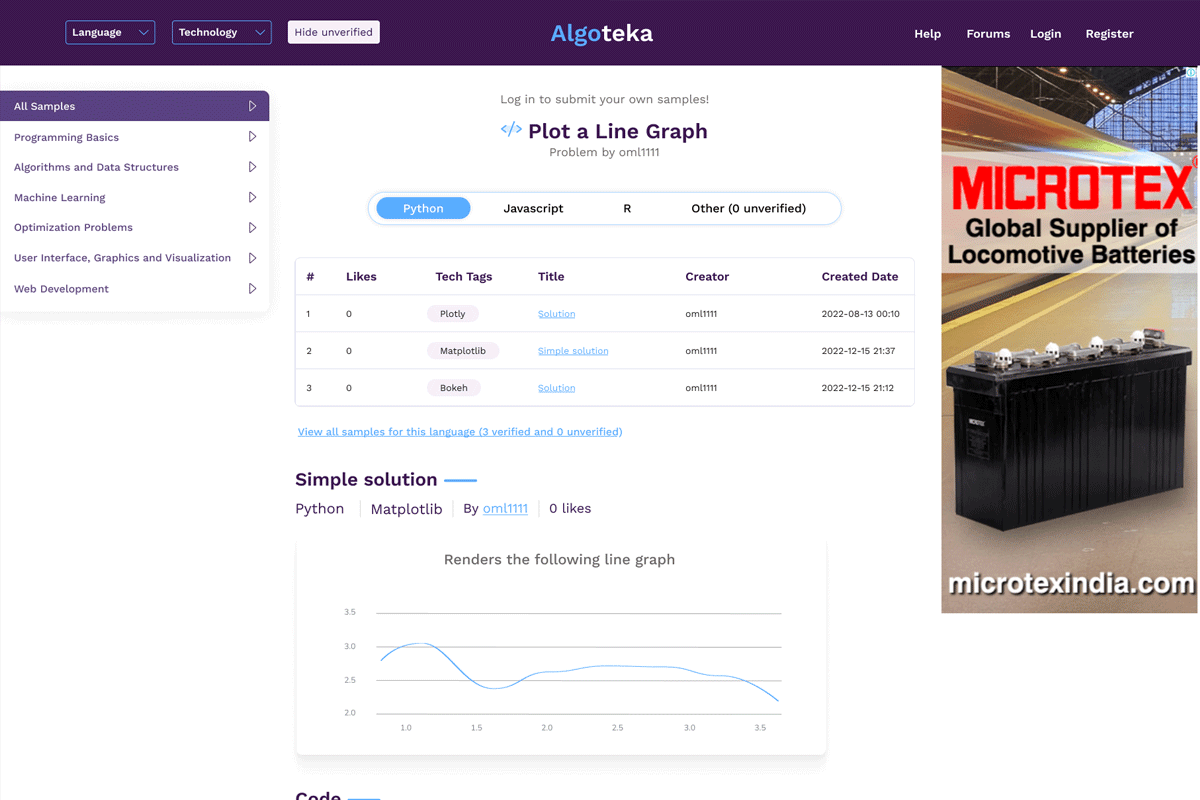Open the Language dropdown
The height and width of the screenshot is (800, 1200).
110,33
